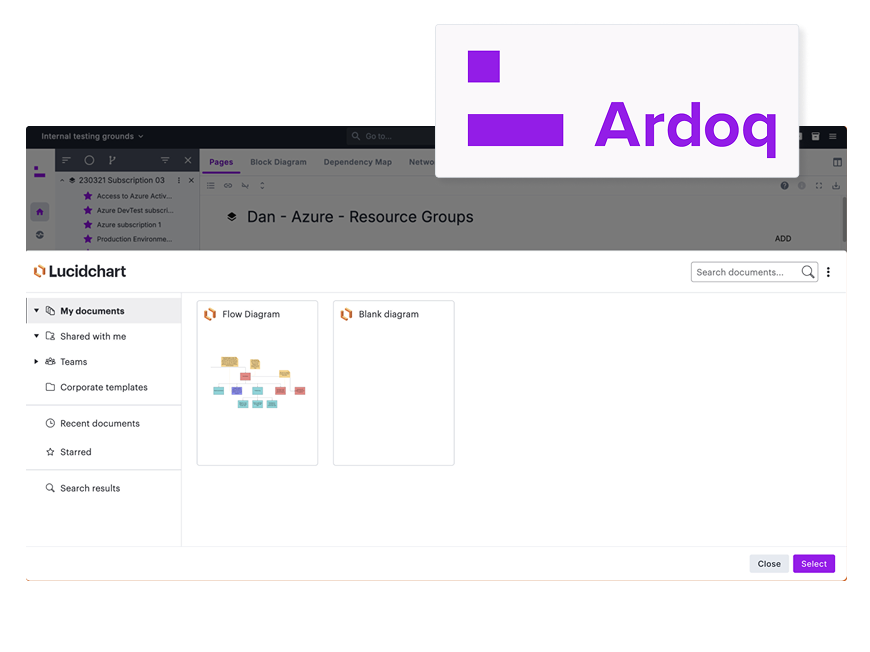Click the sort lines icon in navigator toolbar

(67, 160)
